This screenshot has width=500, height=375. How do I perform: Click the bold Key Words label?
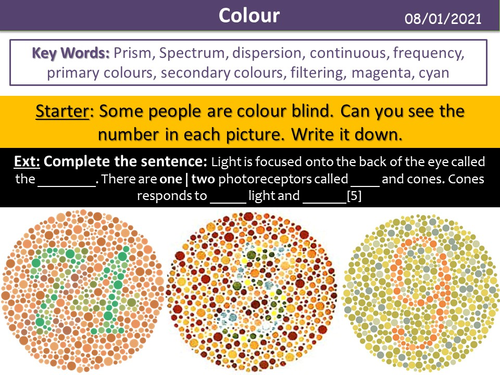point(71,53)
